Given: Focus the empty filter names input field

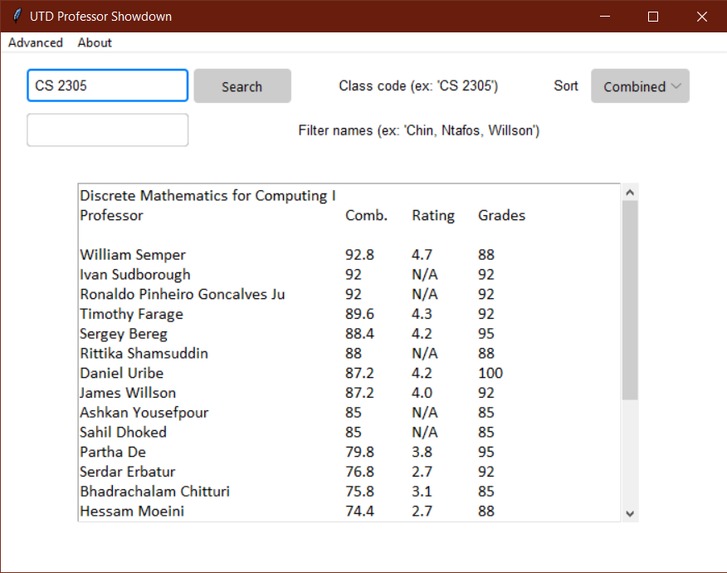Looking at the screenshot, I should (108, 130).
